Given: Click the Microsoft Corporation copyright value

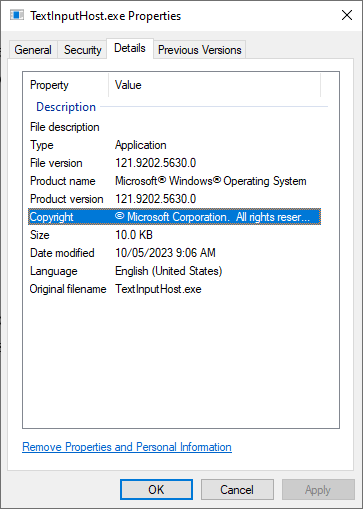Looking at the screenshot, I should [213, 217].
